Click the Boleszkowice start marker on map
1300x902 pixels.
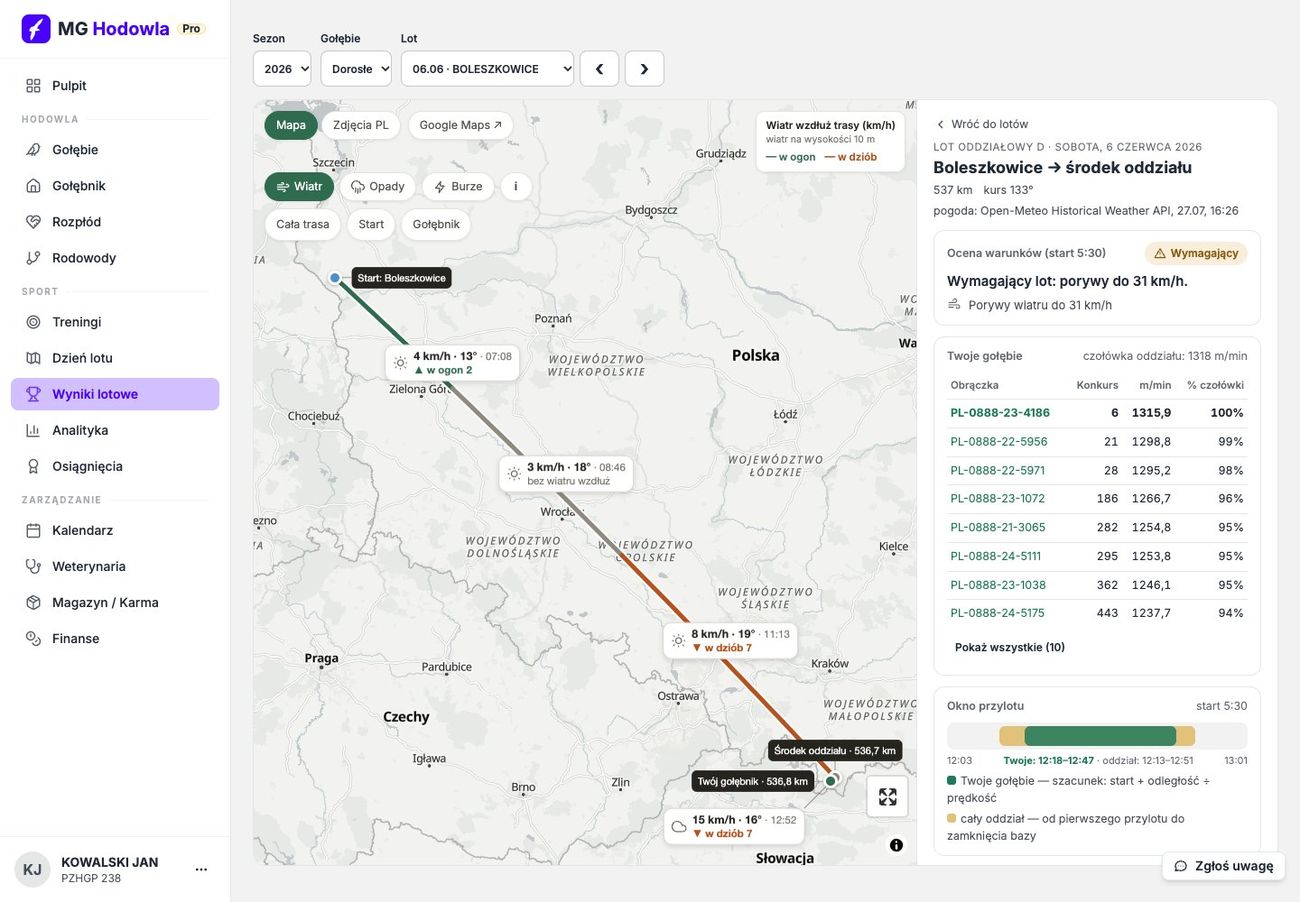335,278
